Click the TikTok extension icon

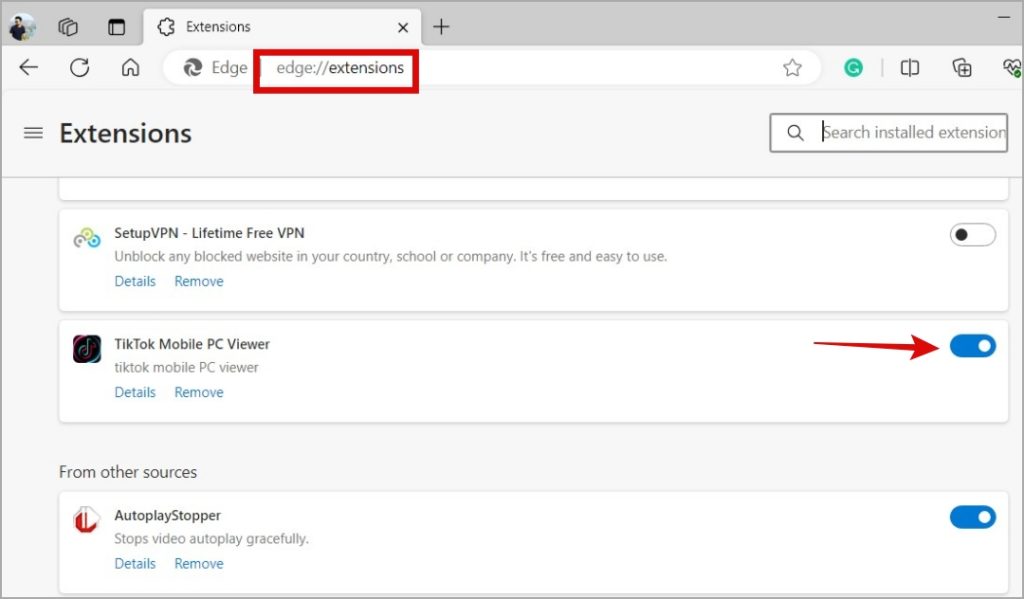coord(87,349)
